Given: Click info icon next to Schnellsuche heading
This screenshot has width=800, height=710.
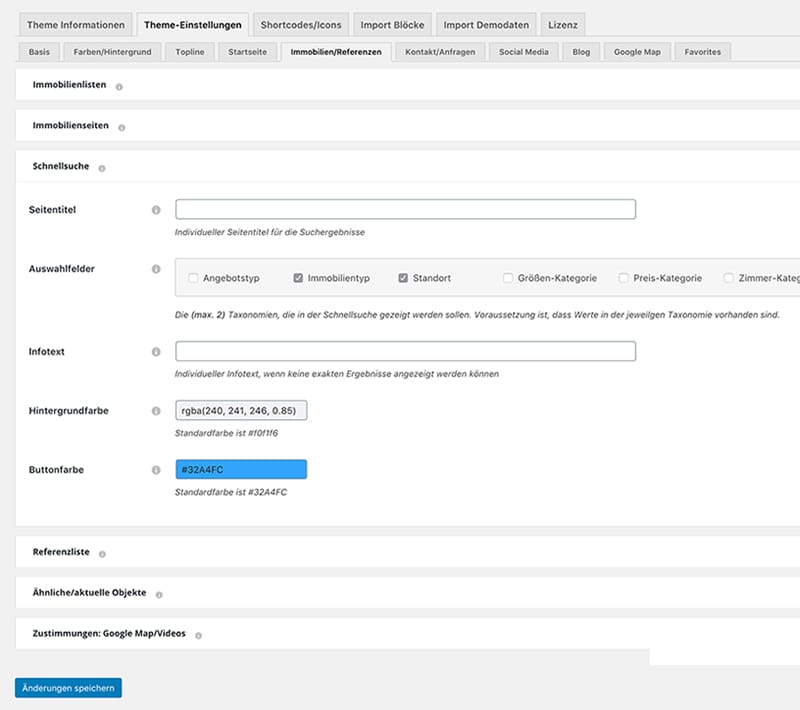Looking at the screenshot, I should (102, 168).
